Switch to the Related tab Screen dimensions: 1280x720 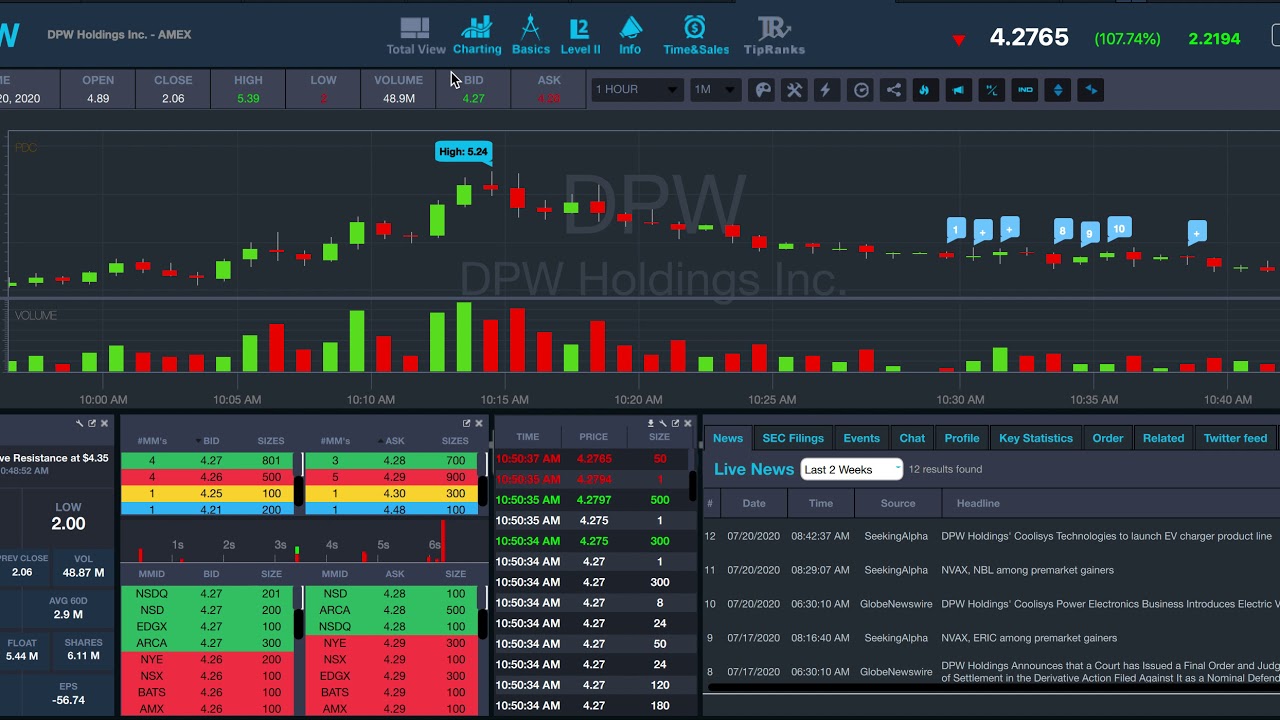1163,438
